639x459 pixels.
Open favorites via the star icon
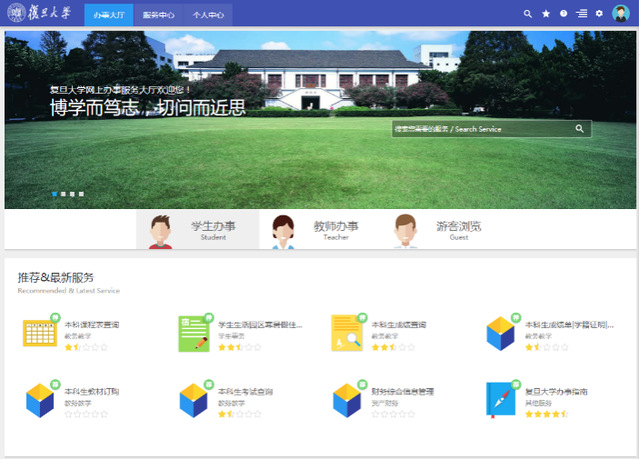point(546,14)
